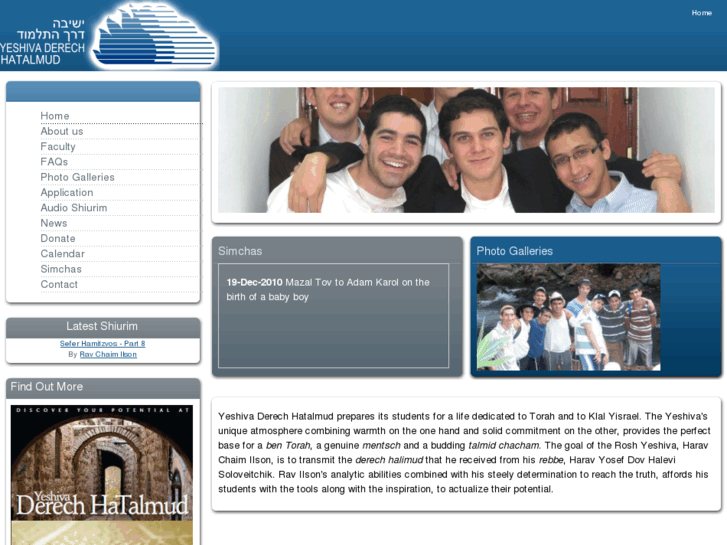Open the Derech HaTalmud brochure image
Screen dimensions: 727x545
click(x=102, y=474)
